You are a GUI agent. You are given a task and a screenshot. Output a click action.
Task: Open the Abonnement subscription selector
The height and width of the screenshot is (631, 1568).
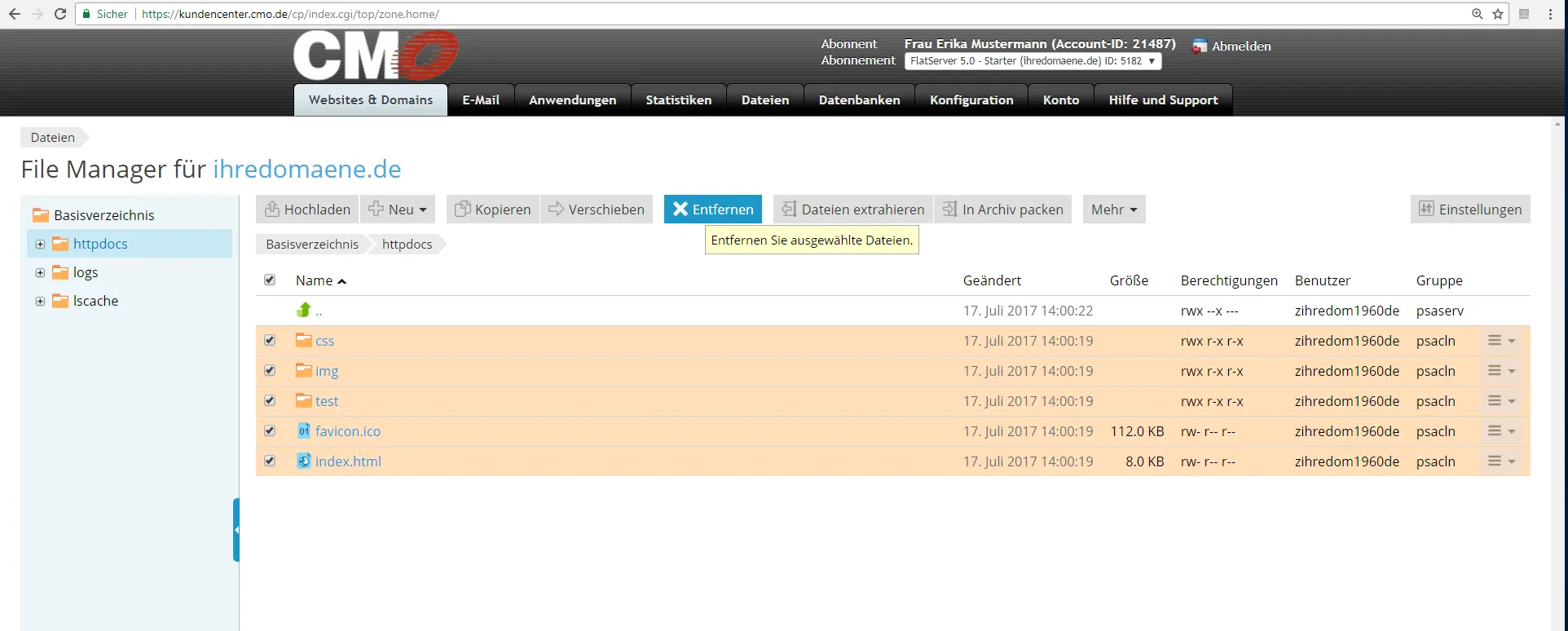[x=1033, y=61]
